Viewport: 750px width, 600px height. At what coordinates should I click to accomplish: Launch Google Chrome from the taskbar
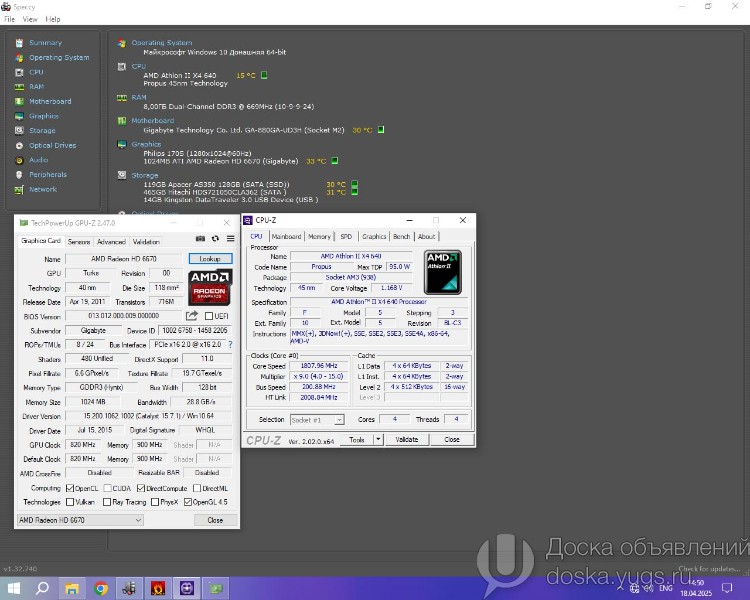(100, 588)
